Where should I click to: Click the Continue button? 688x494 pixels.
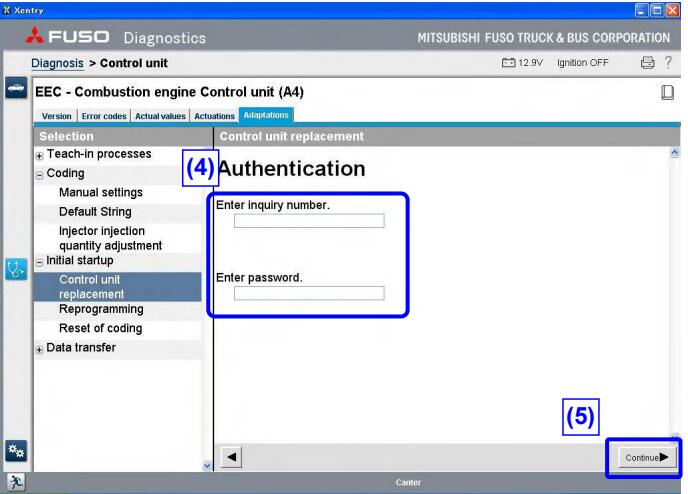coord(647,457)
